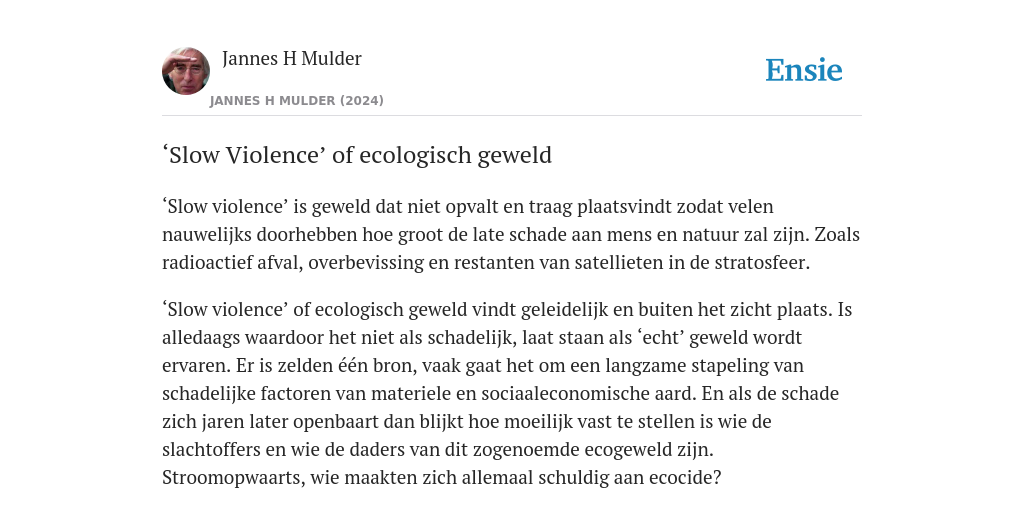The width and height of the screenshot is (1024, 512).
Task: Click Jannes H Mulder's round profile photo
Action: [x=186, y=71]
